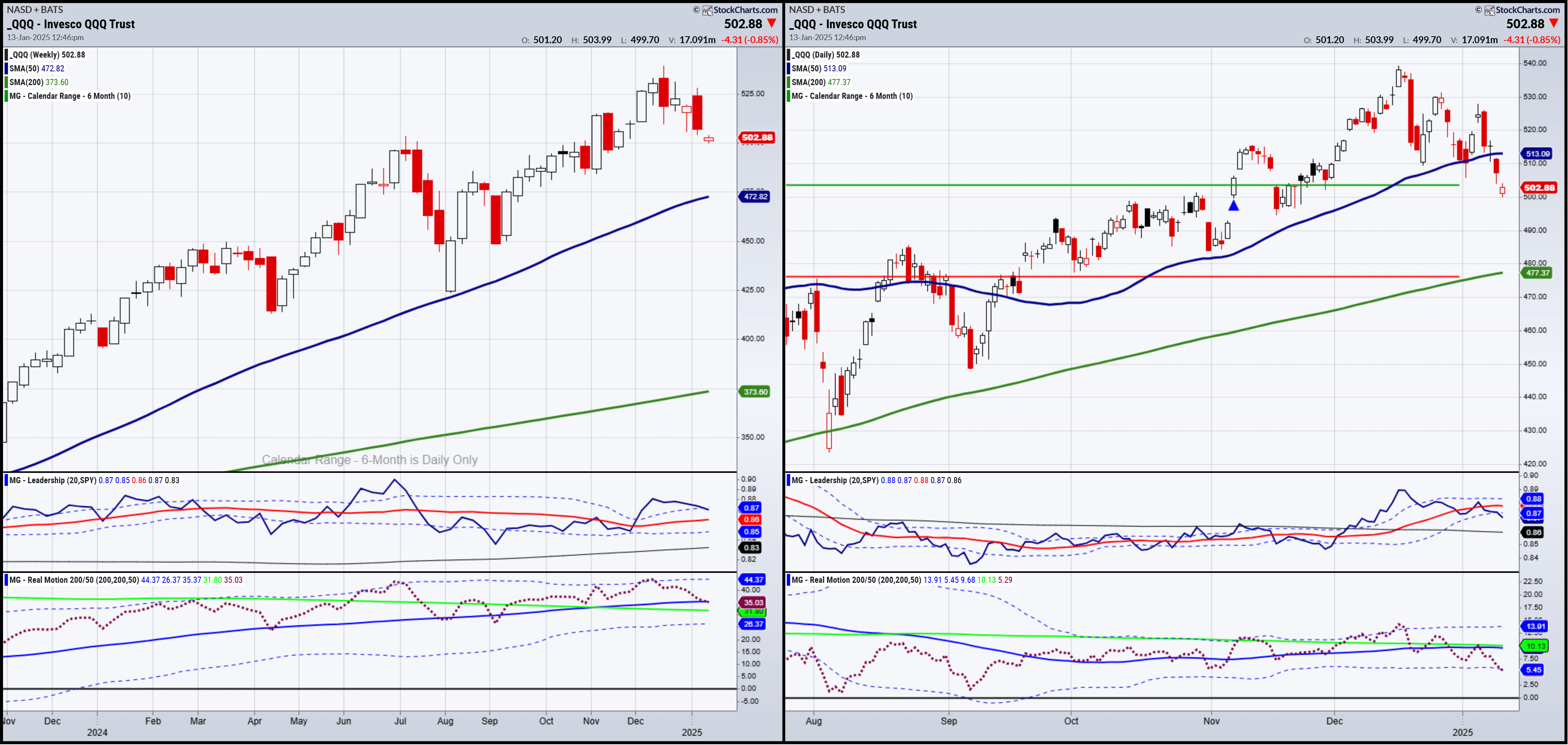Screen dimensions: 1568x745
Task: Click the weekly chart title _QQQ - Invesco QQQ Trust
Action: click(71, 24)
